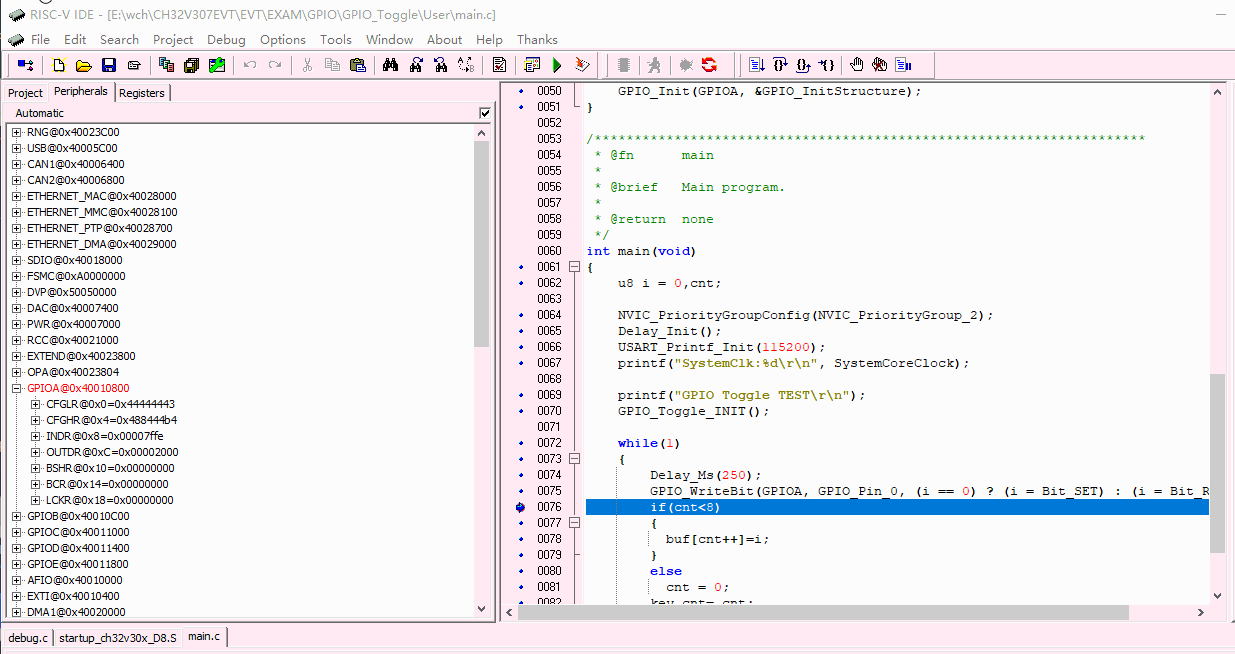Click the peripheral tree scroll-down arrow
The width and height of the screenshot is (1235, 654).
[482, 608]
